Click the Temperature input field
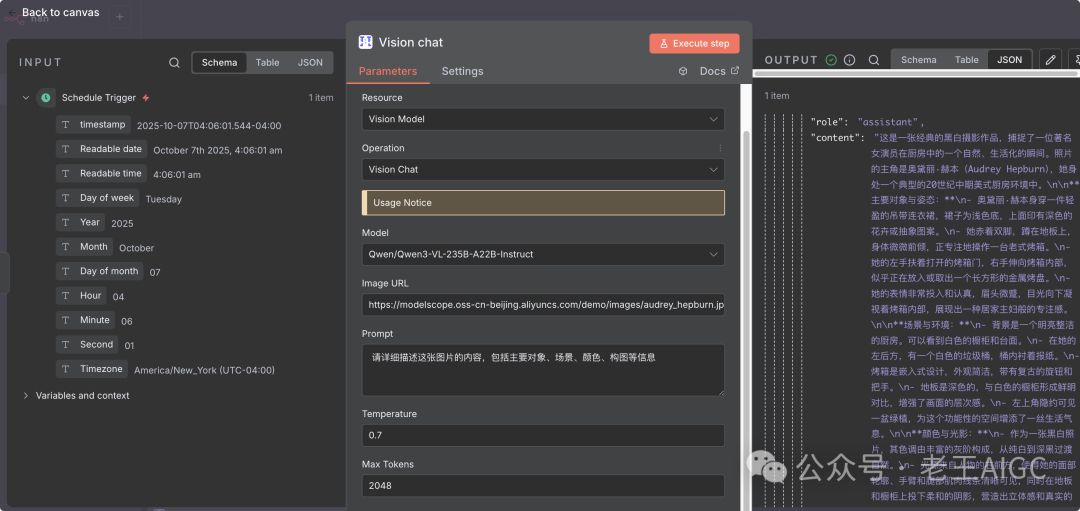 (x=543, y=435)
